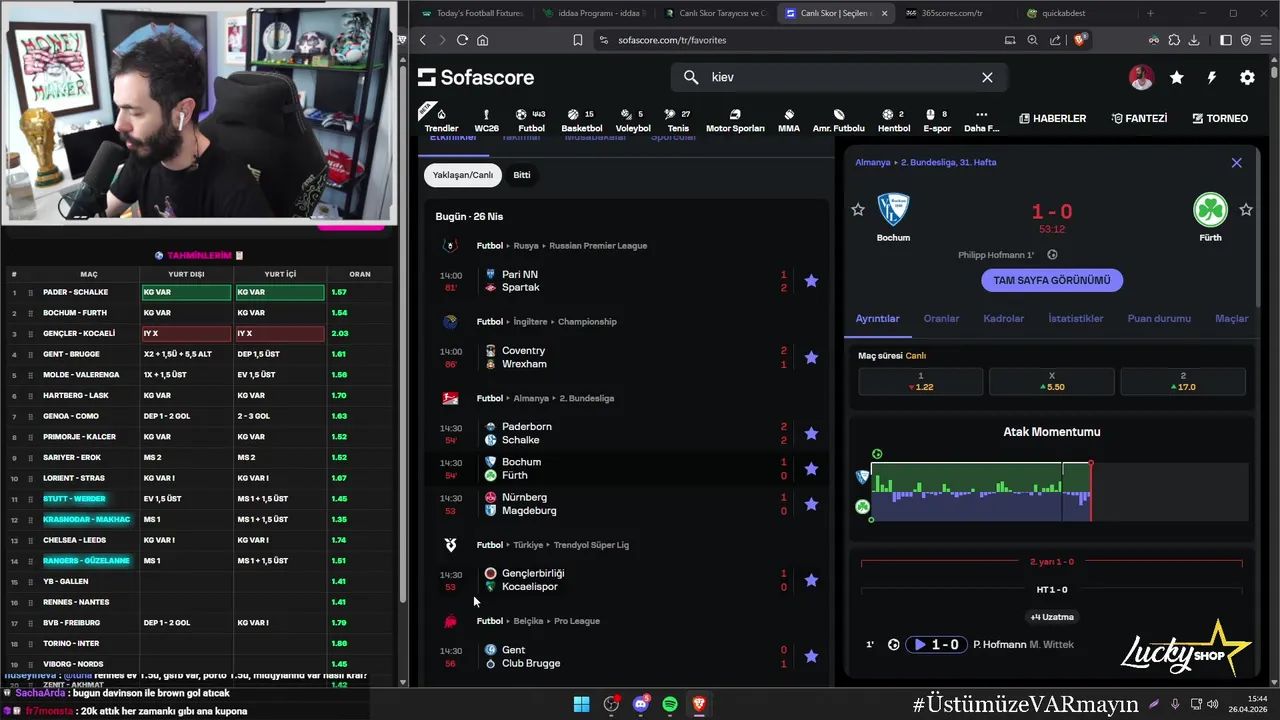Open Spotify from the taskbar
Screen dimensions: 1280x720
[x=670, y=704]
